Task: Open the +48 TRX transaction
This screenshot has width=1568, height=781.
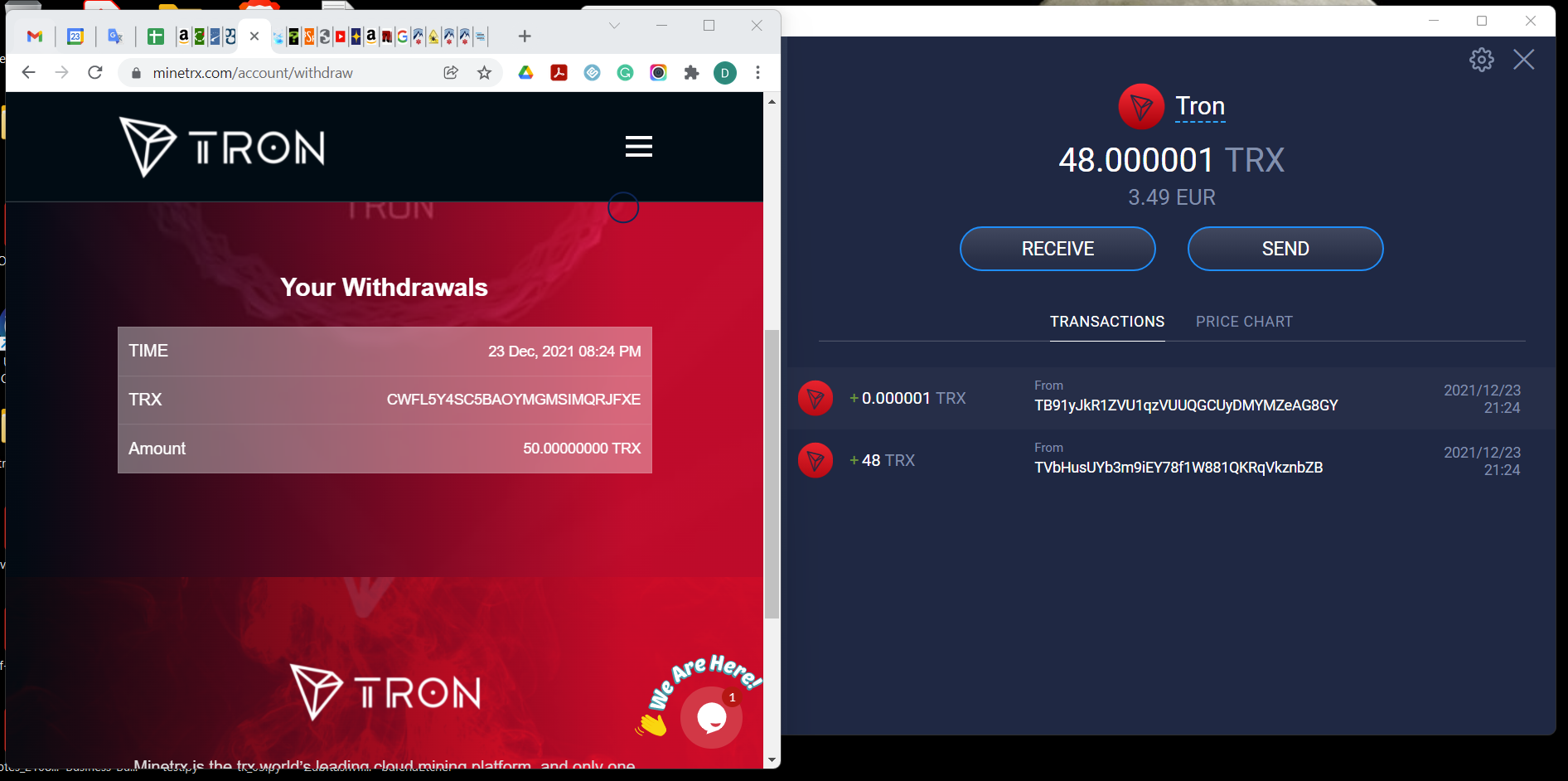Action: [x=1172, y=460]
